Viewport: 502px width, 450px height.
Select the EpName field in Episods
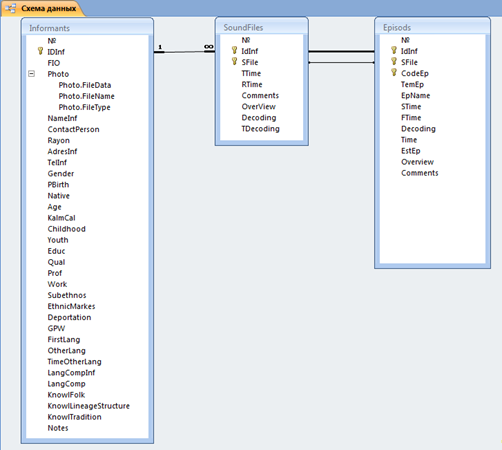click(416, 96)
